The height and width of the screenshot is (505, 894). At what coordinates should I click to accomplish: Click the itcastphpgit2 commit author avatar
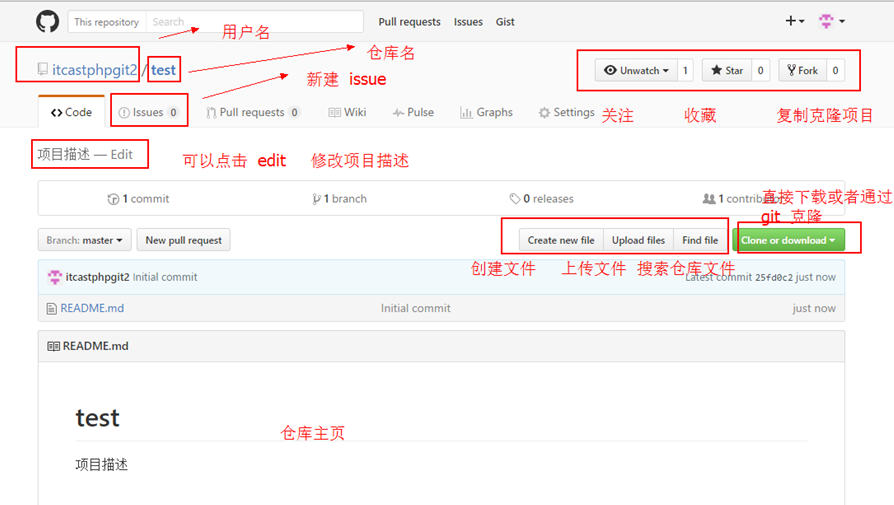55,277
